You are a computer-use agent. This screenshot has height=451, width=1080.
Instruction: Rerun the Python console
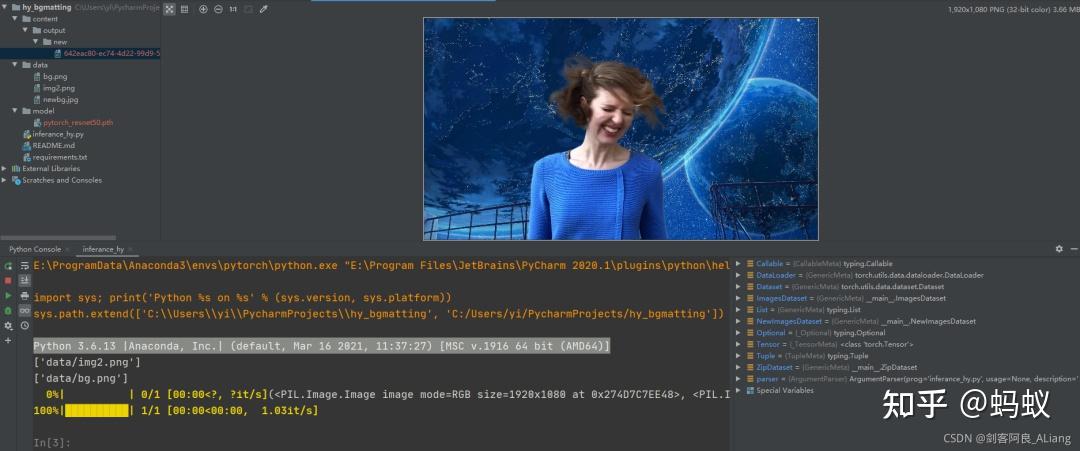8,266
